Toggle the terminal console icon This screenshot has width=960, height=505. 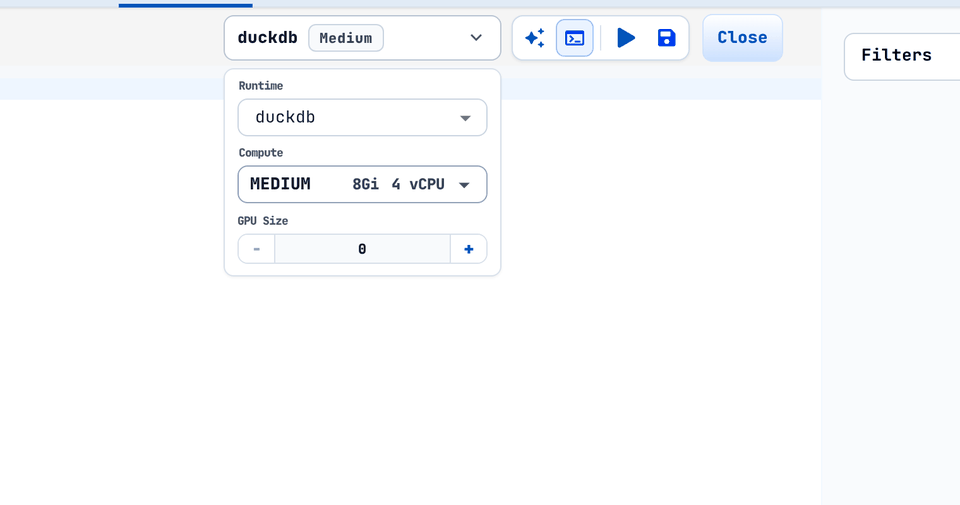574,38
